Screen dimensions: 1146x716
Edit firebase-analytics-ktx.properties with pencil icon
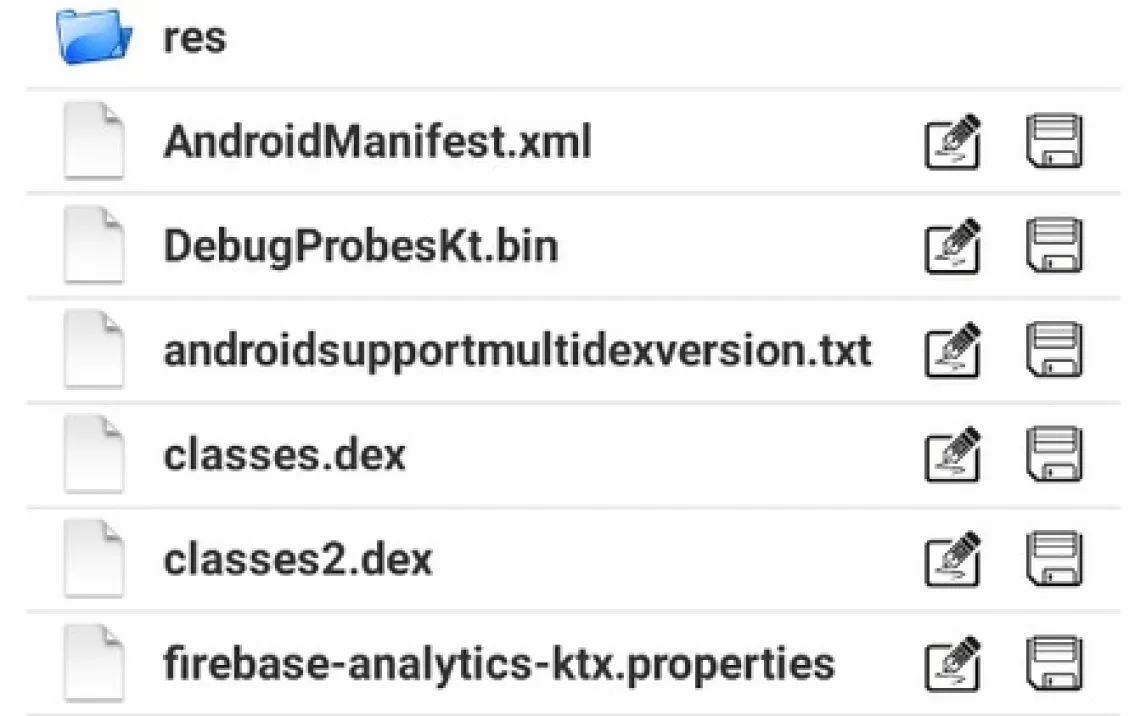tap(951, 665)
